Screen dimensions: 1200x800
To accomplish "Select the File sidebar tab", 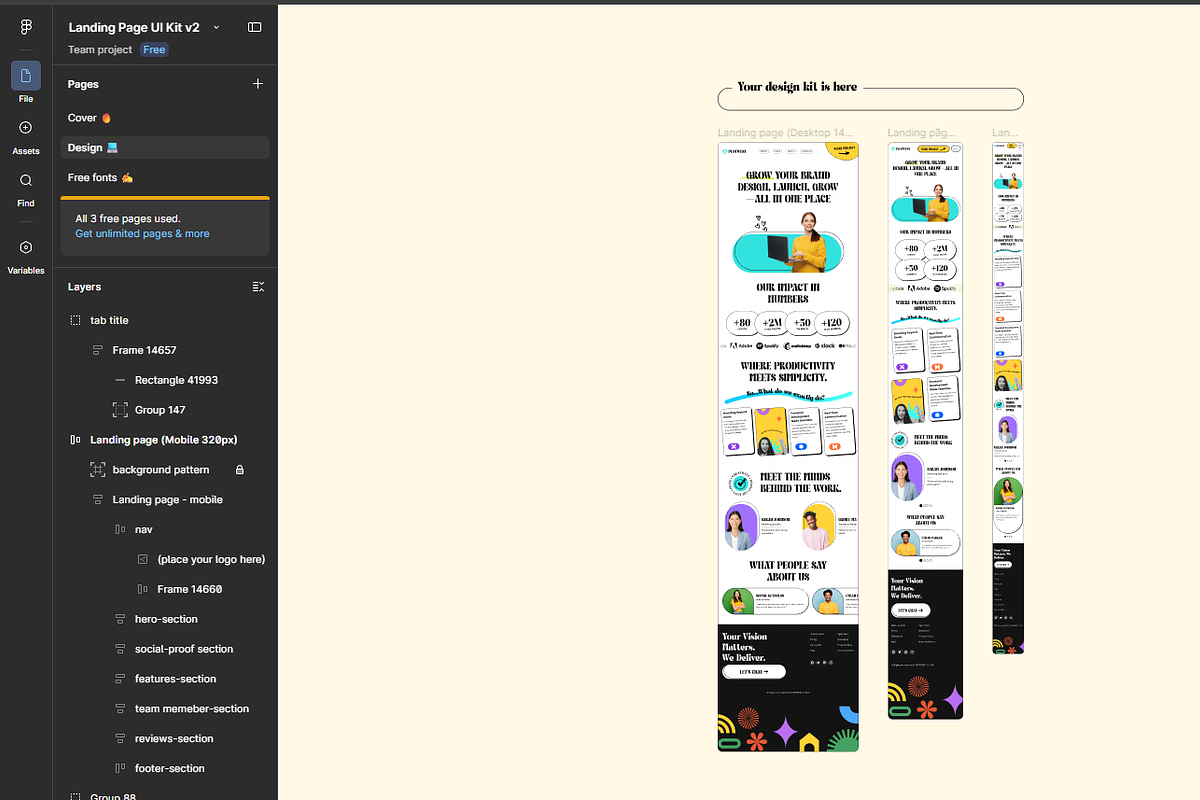I will tap(26, 83).
